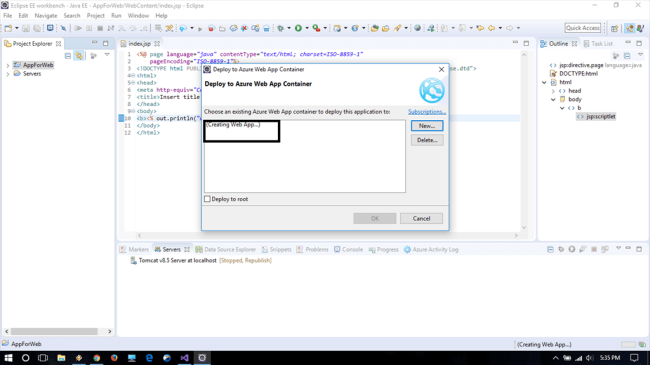Open Firefox from the taskbar
Image resolution: width=650 pixels, height=365 pixels.
(x=114, y=358)
